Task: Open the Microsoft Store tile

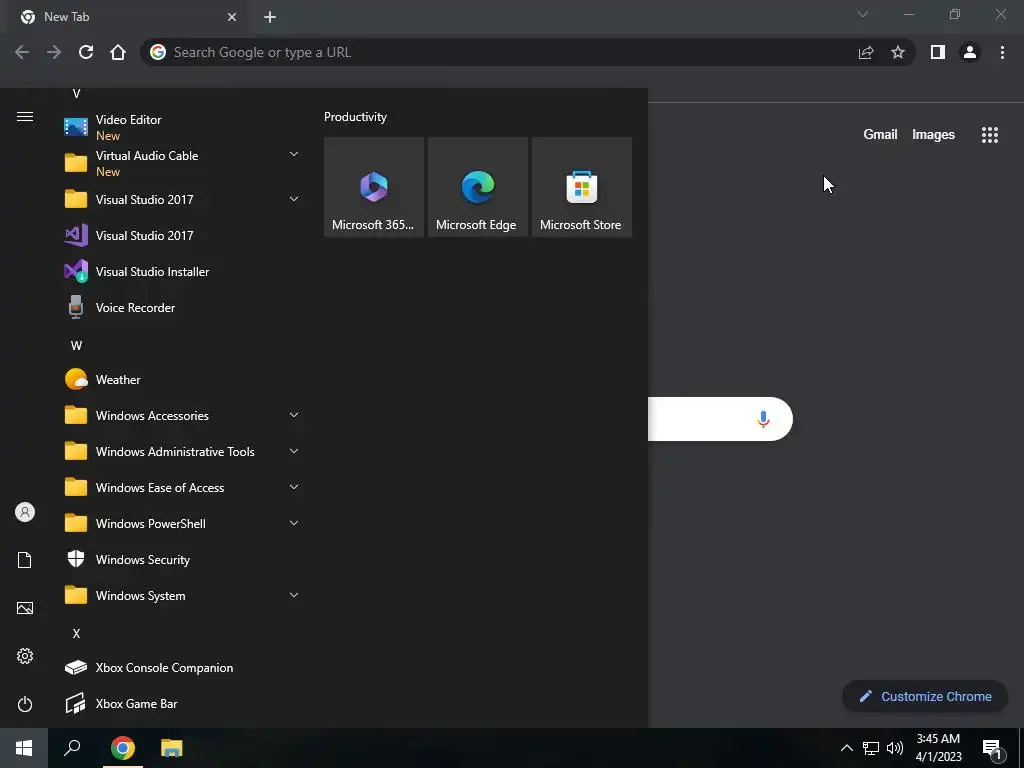Action: pyautogui.click(x=582, y=187)
